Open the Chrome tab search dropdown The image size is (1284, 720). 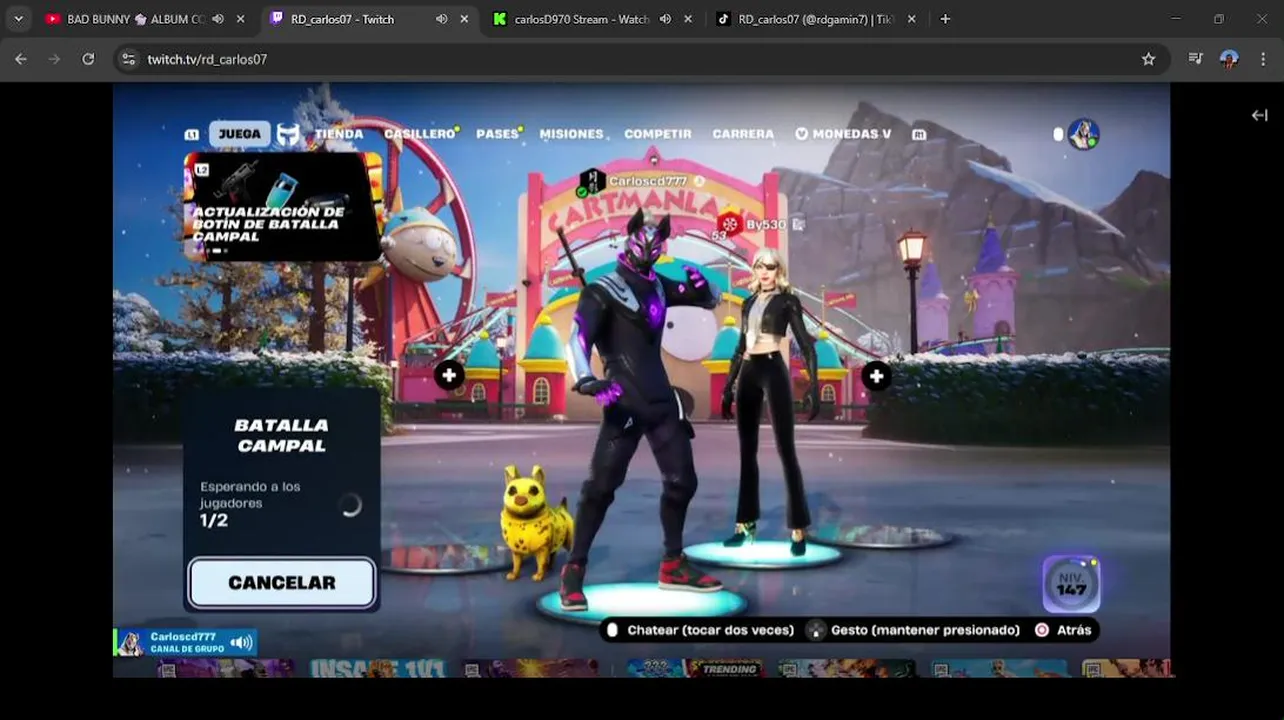pos(18,19)
